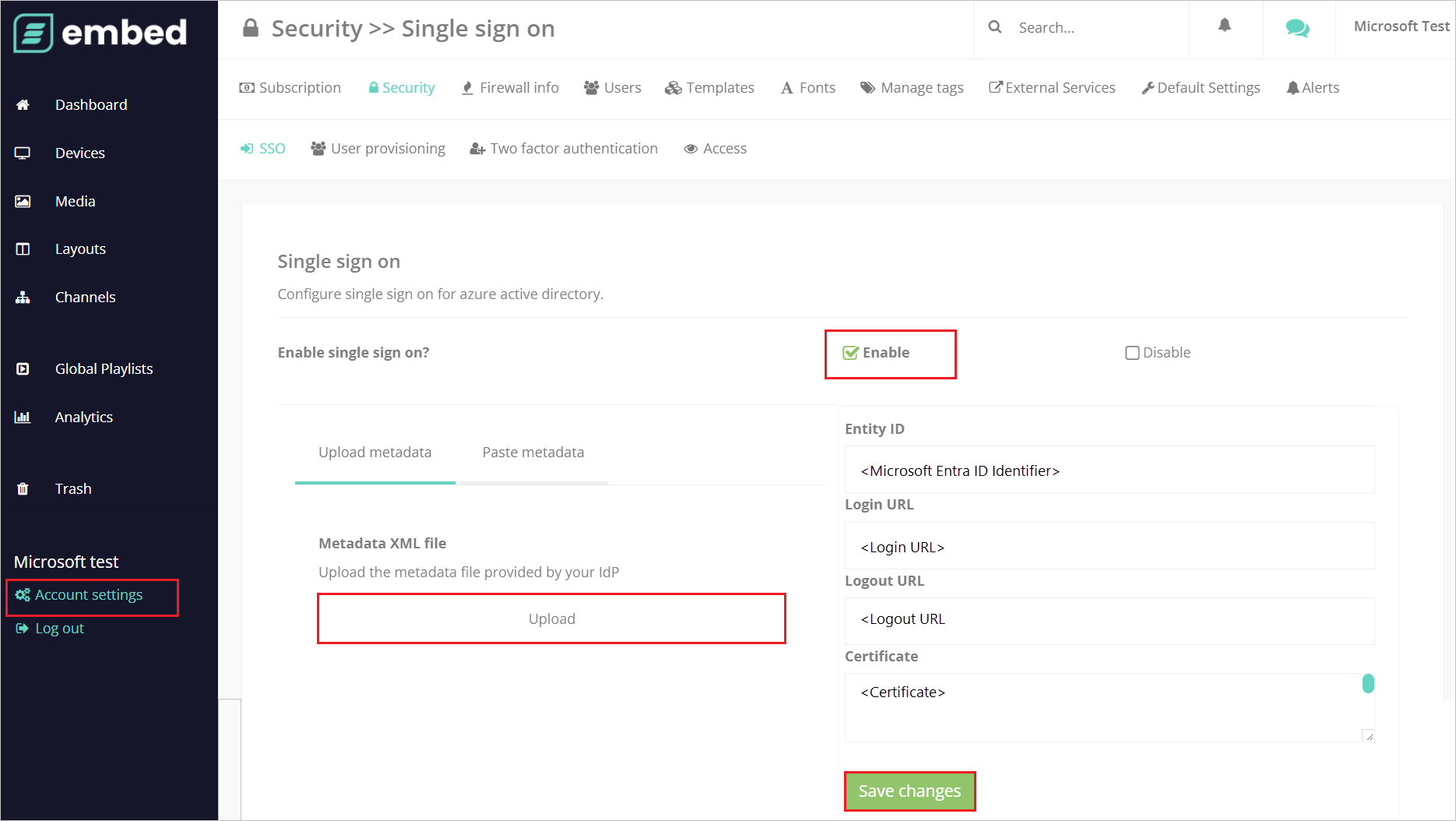Navigate to Layouts
Viewport: 1456px width, 821px height.
click(x=80, y=248)
